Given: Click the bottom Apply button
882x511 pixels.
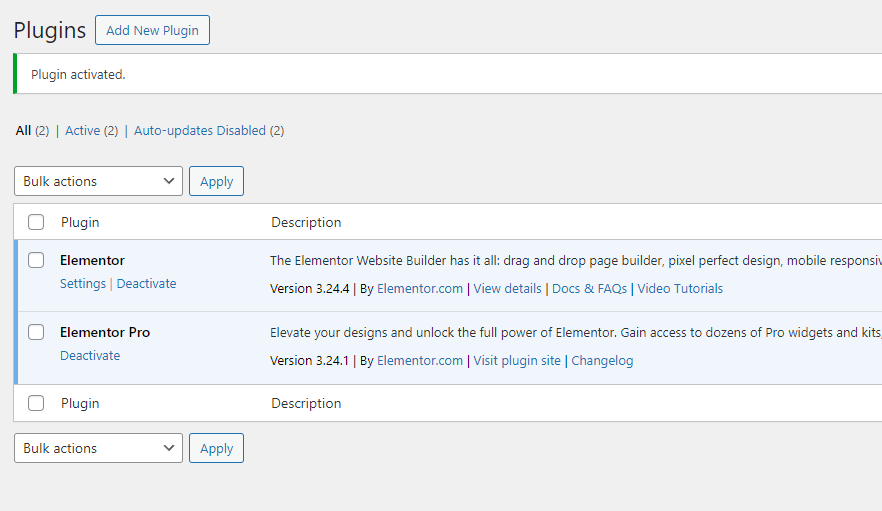Looking at the screenshot, I should (217, 448).
